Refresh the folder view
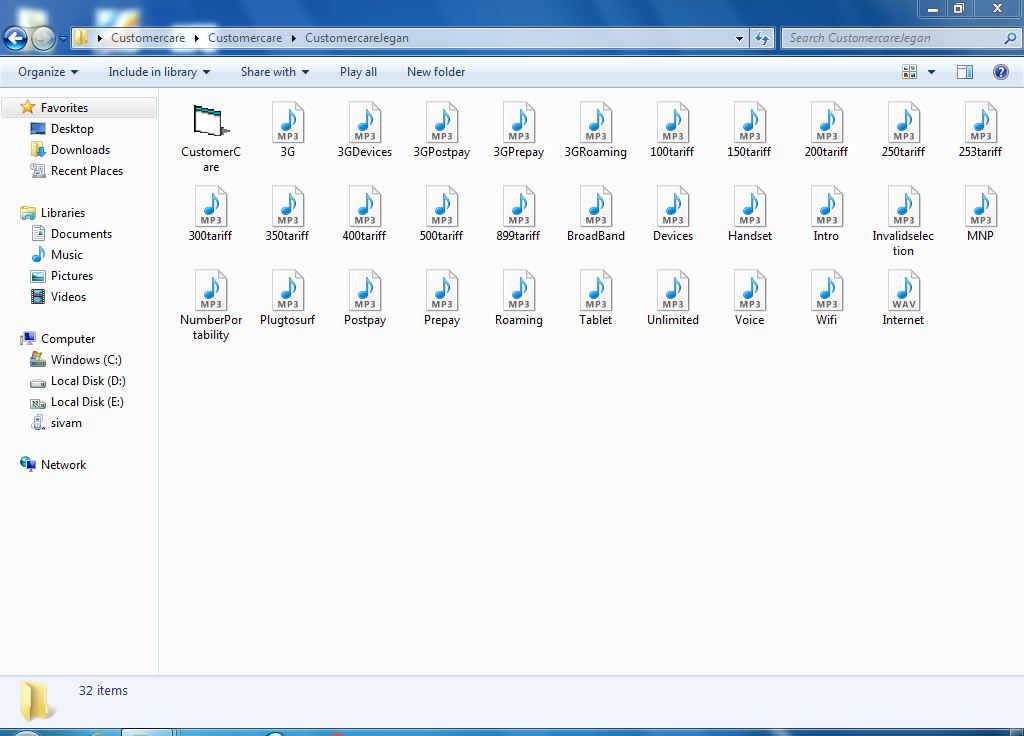This screenshot has height=736, width=1024. pos(762,39)
